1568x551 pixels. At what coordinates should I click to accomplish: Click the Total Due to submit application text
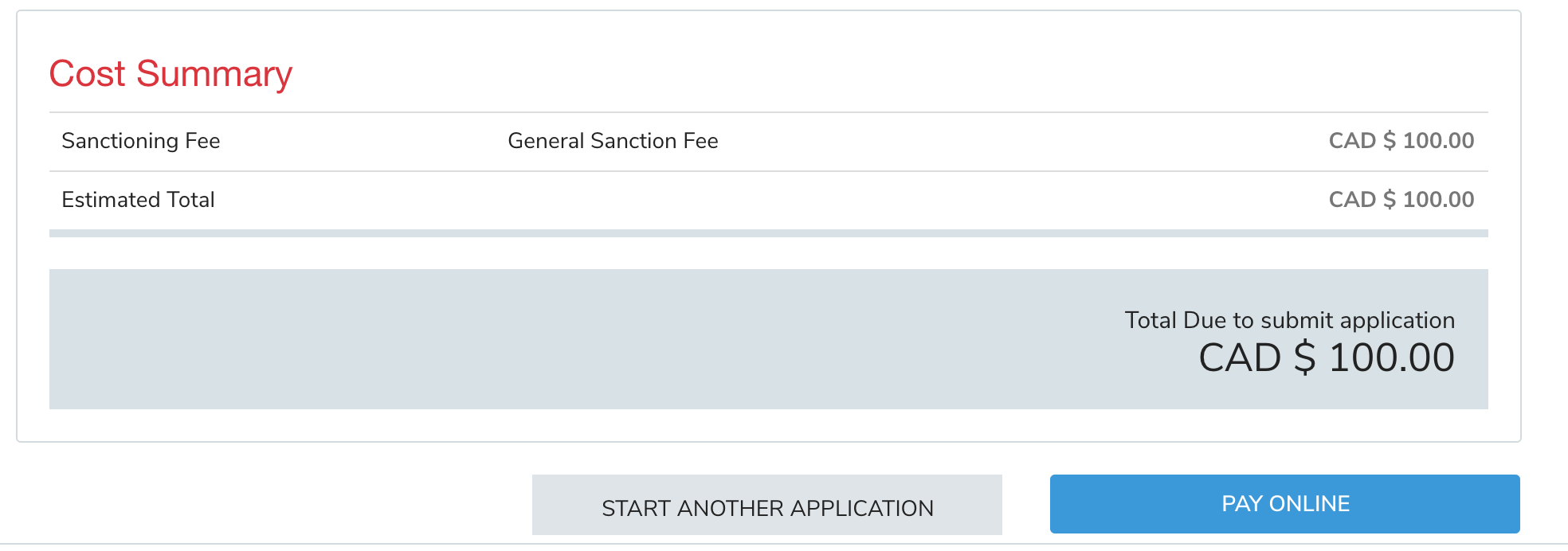pos(1289,320)
